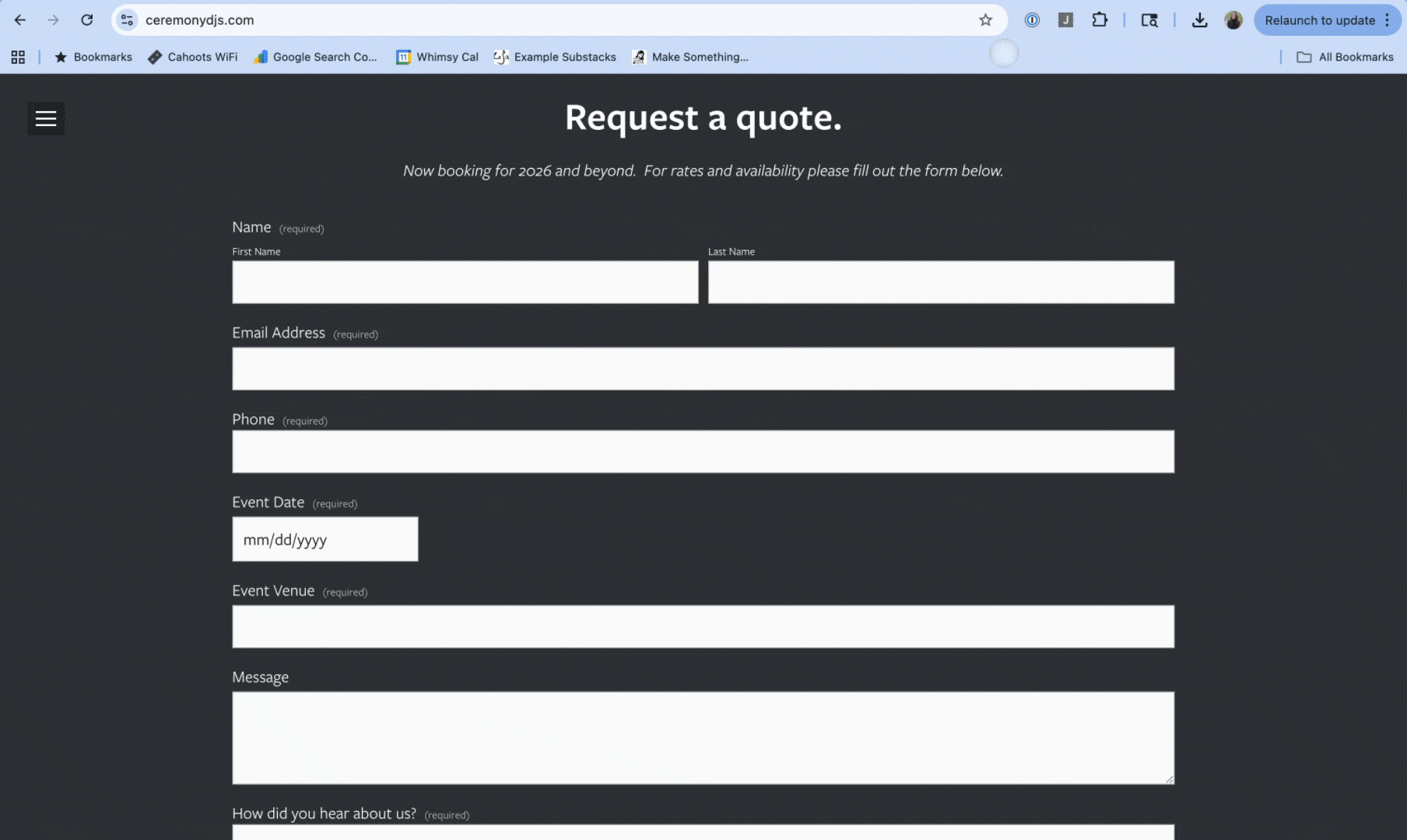View site information icon in address bar
This screenshot has width=1407, height=840.
(128, 20)
